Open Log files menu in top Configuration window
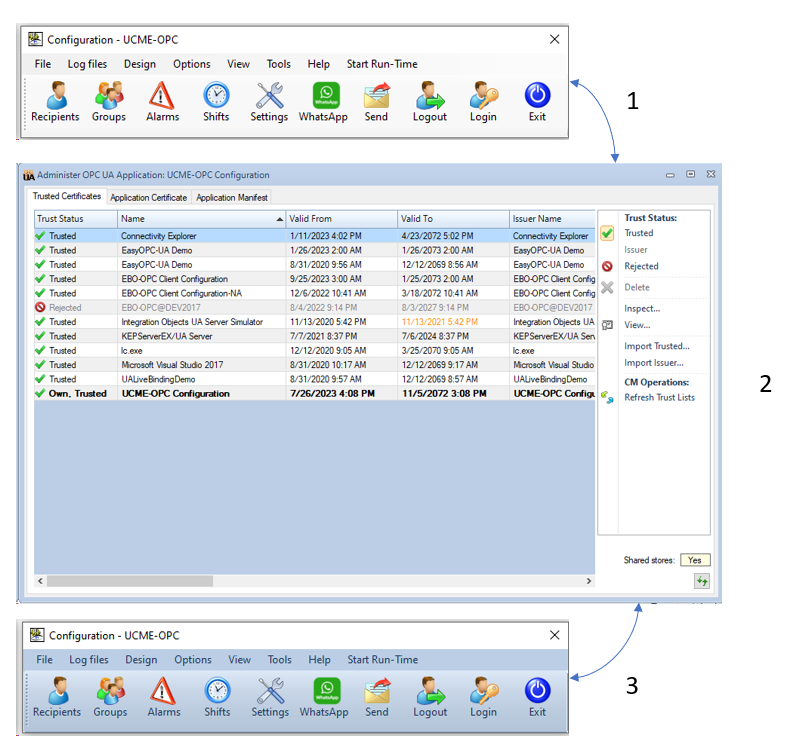The height and width of the screenshot is (745, 788). point(87,64)
